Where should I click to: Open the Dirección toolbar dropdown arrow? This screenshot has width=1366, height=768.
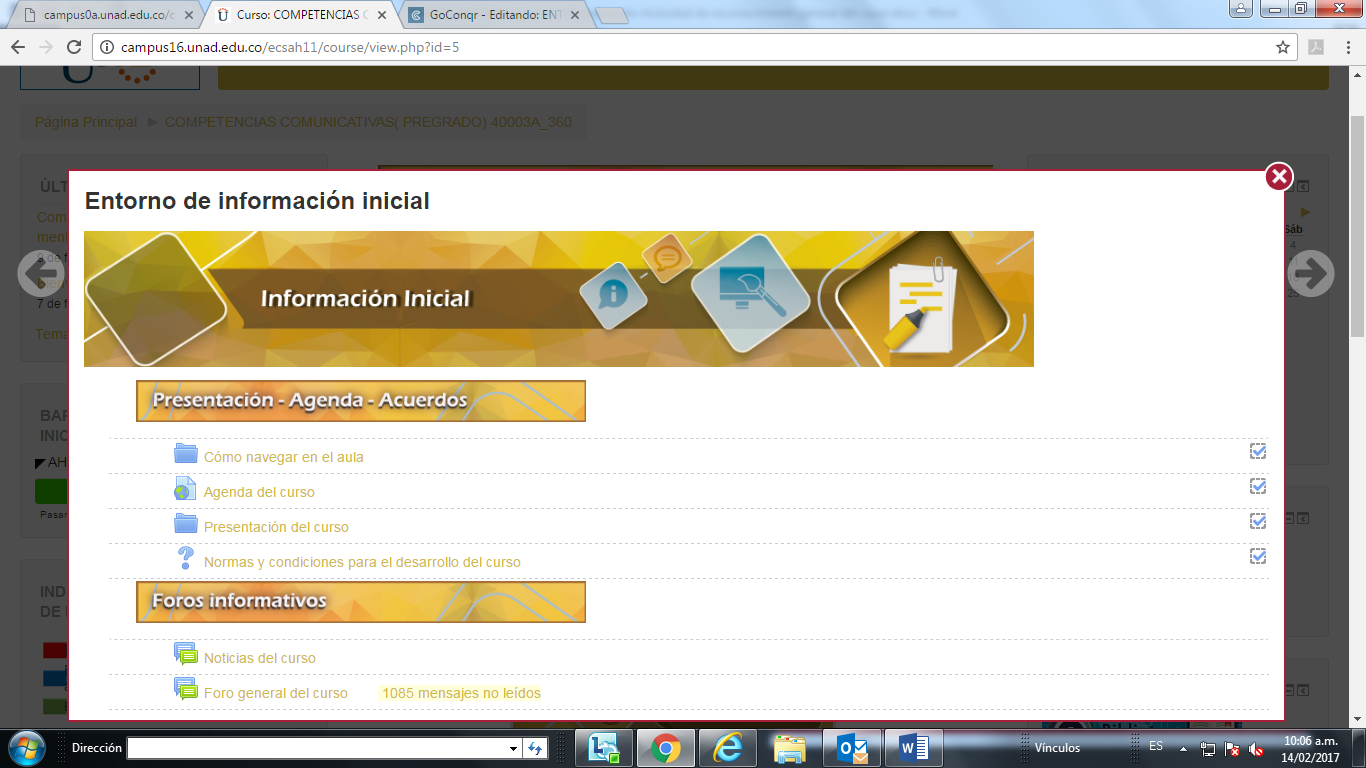click(x=513, y=748)
